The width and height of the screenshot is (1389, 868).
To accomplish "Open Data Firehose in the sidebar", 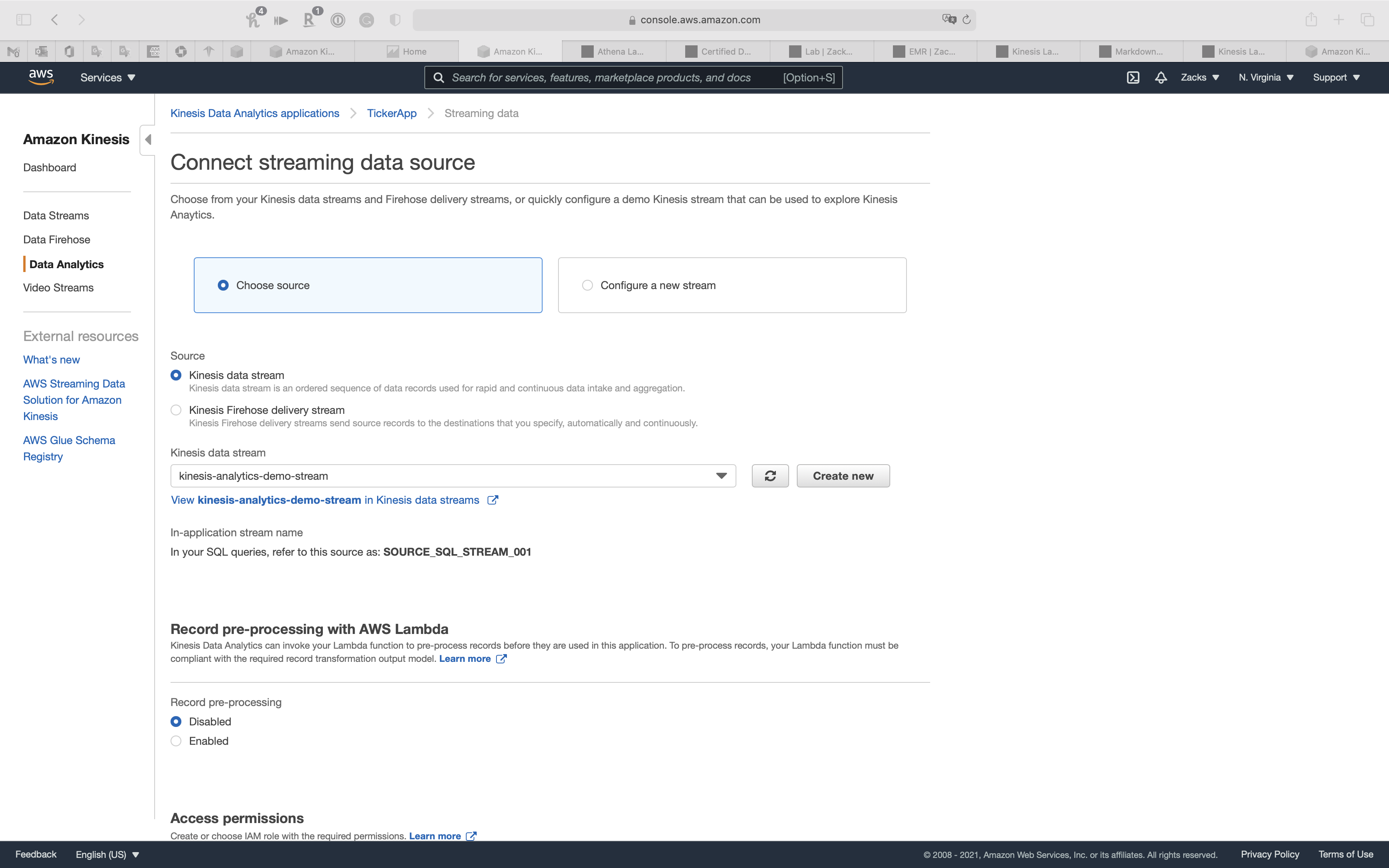I will click(56, 239).
